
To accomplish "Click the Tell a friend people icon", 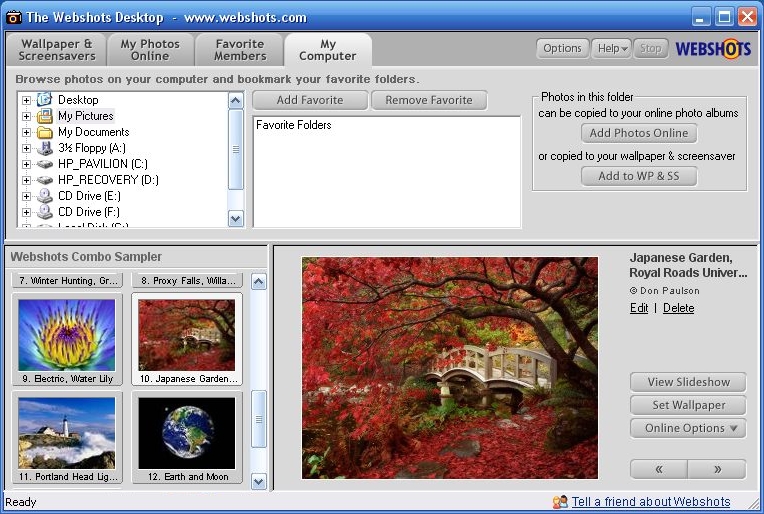I will pos(560,501).
